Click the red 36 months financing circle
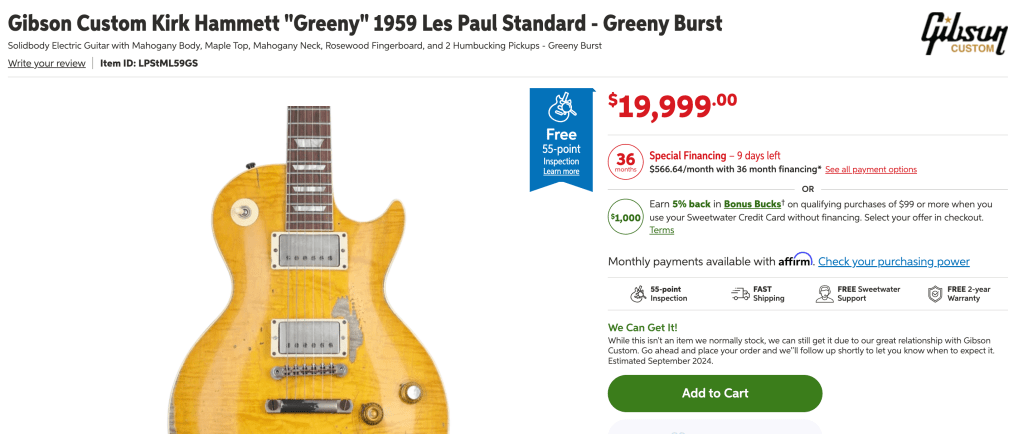Image resolution: width=1023 pixels, height=434 pixels. (x=625, y=162)
